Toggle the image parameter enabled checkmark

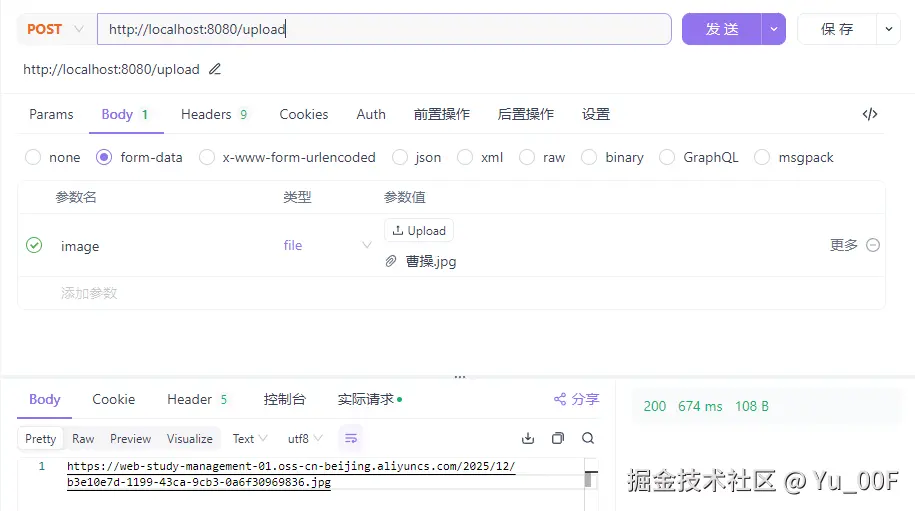(34, 245)
